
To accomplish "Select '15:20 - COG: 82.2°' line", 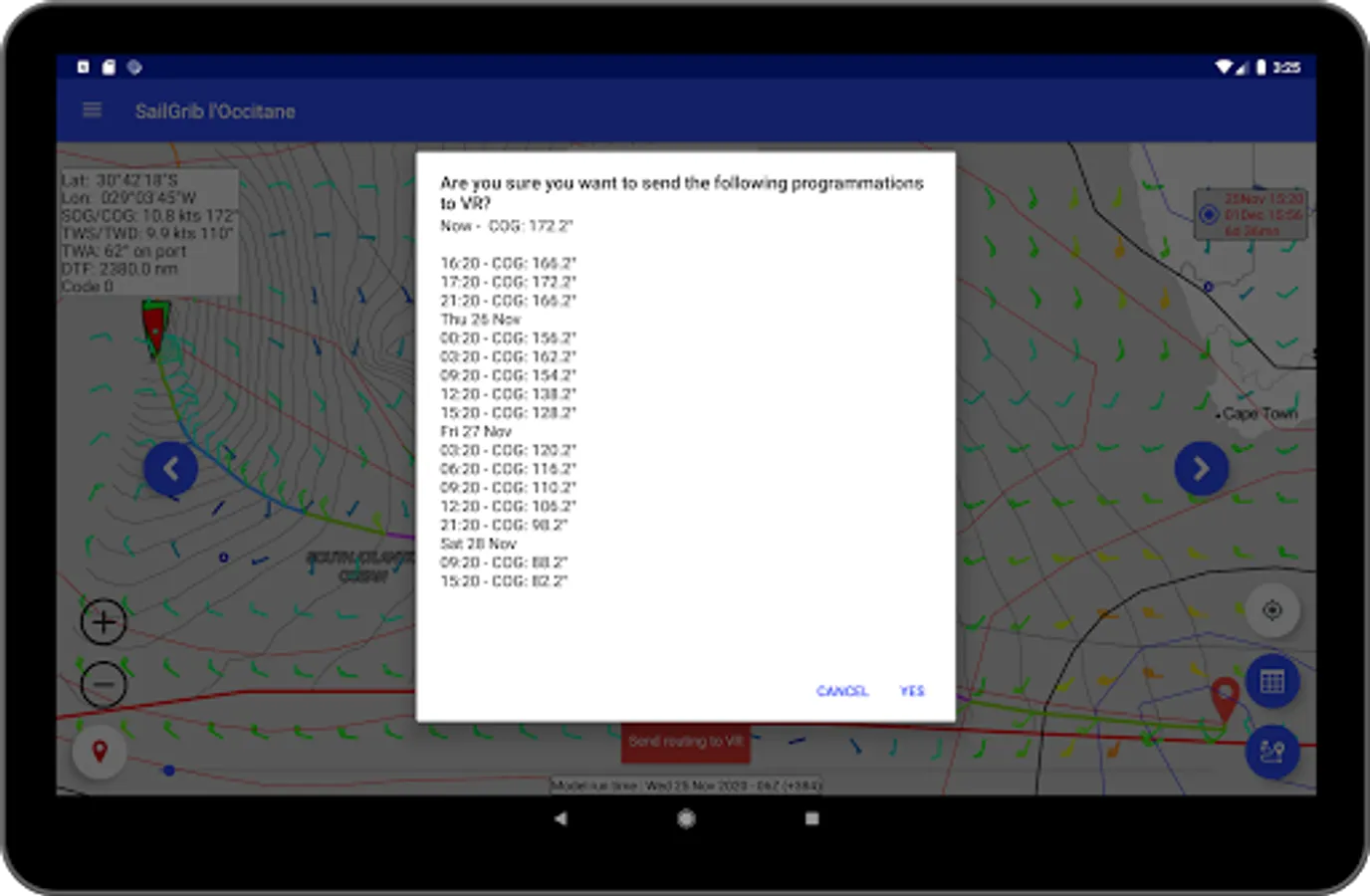I will (504, 580).
